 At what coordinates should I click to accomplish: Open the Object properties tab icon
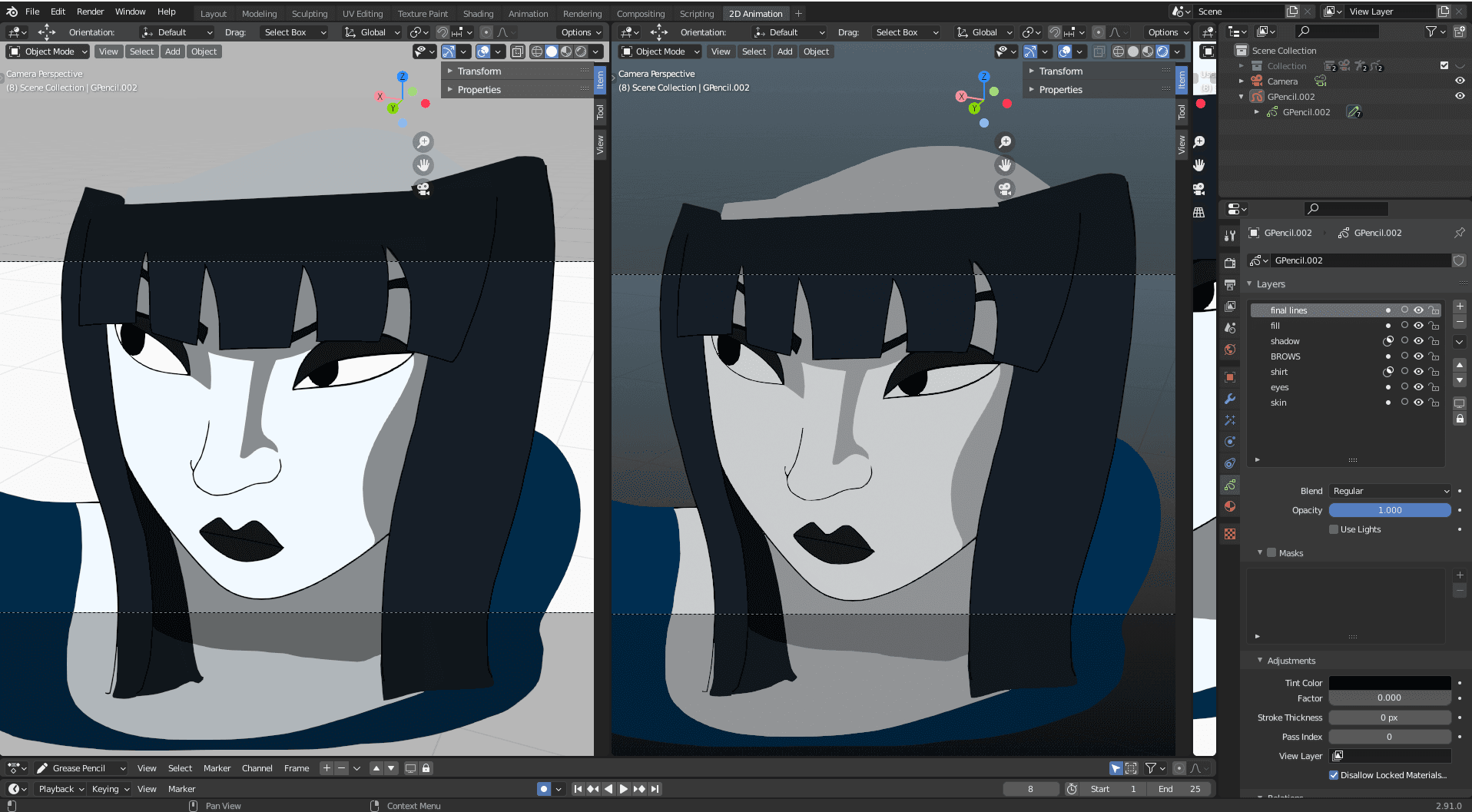point(1230,377)
